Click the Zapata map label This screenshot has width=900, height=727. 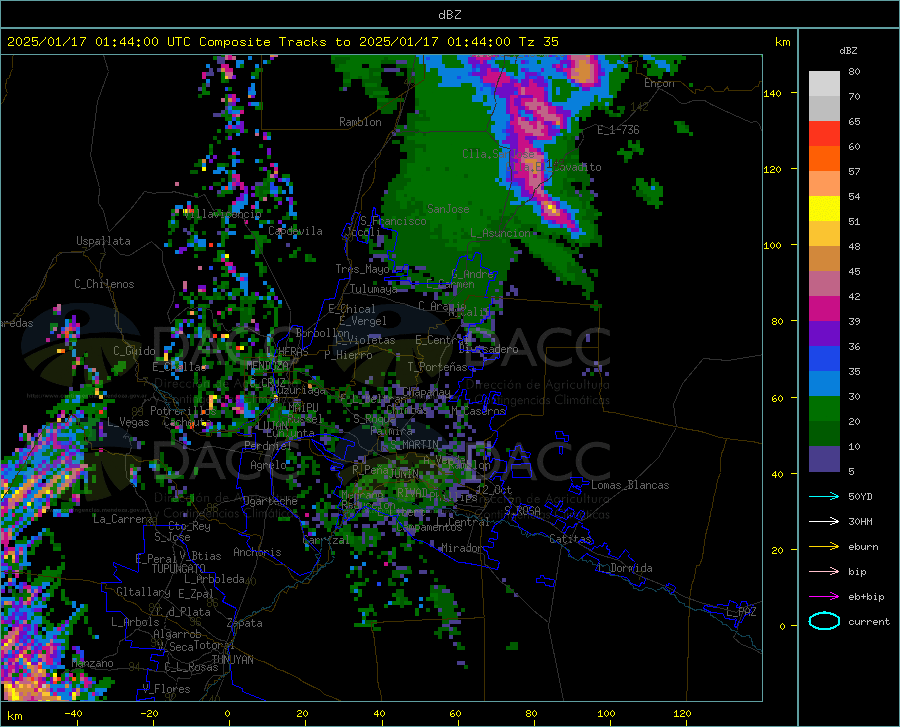click(x=245, y=623)
